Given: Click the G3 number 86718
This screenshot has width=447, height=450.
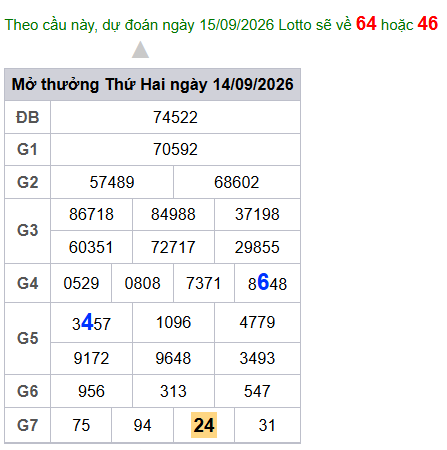Looking at the screenshot, I should pyautogui.click(x=91, y=214).
